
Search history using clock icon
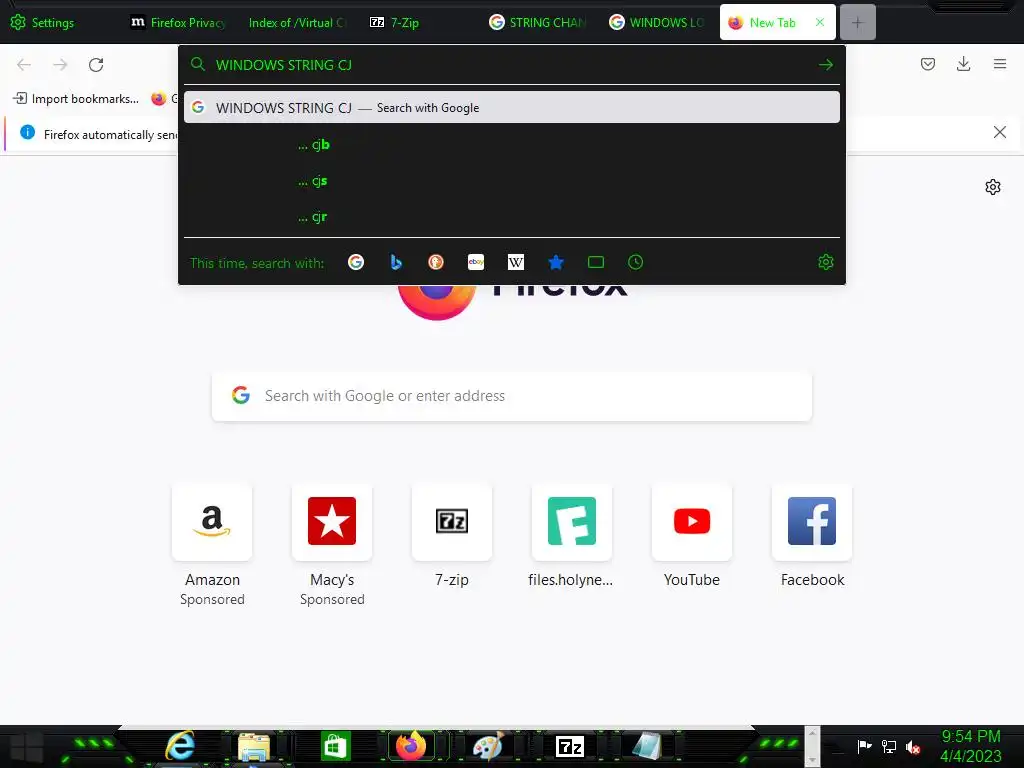point(635,263)
